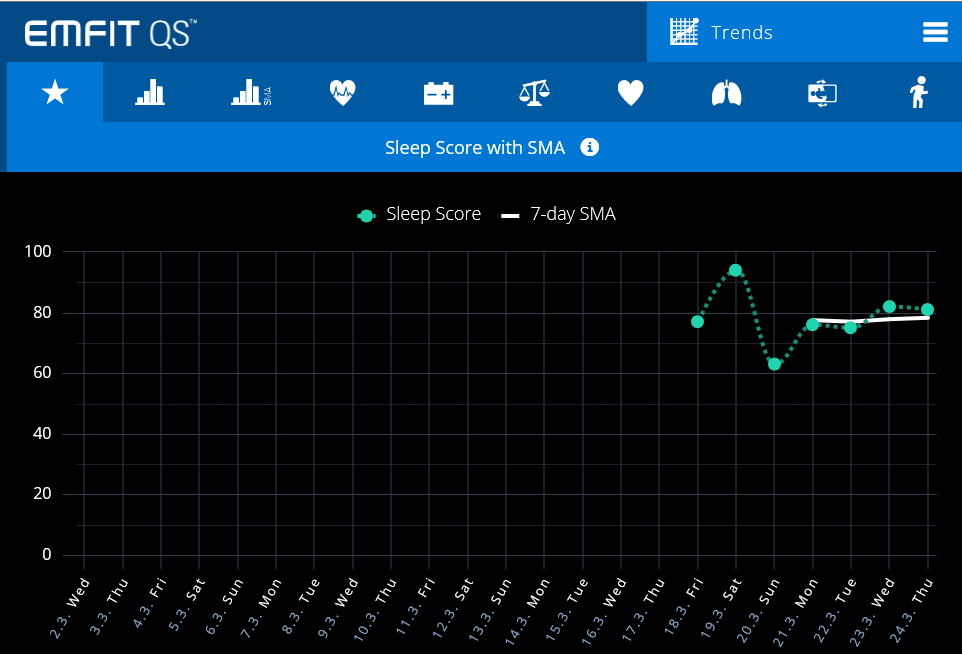Viewport: 962px width, 654px height.
Task: Open the Sleep Score info tooltip
Action: (x=589, y=147)
